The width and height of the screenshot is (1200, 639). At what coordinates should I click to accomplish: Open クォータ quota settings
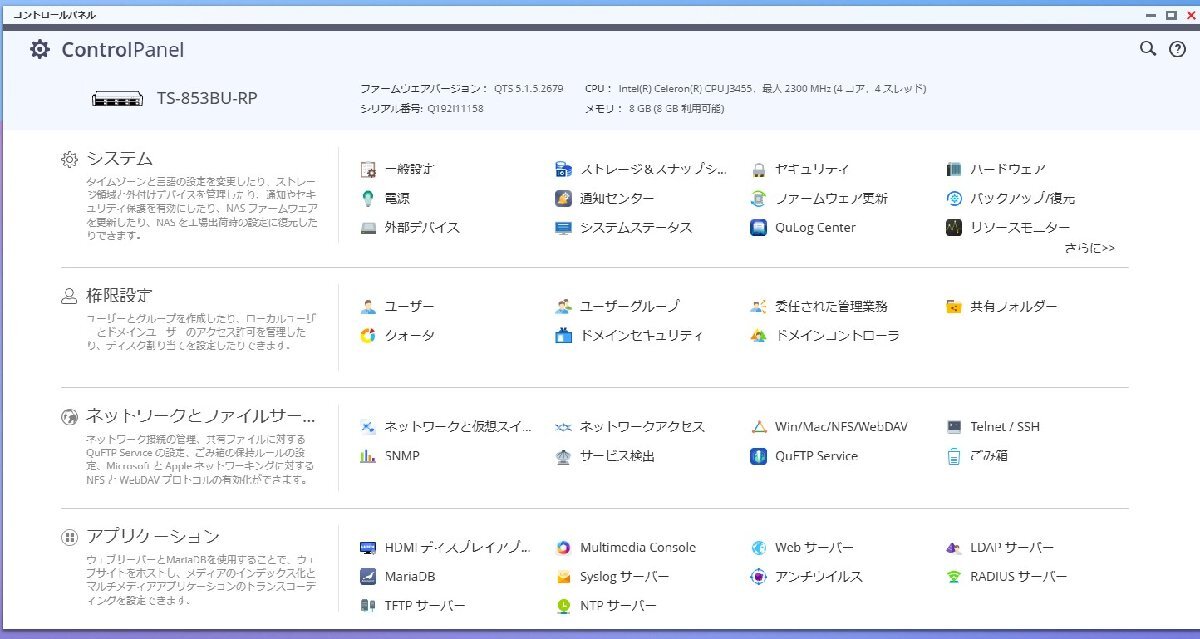pyautogui.click(x=397, y=335)
